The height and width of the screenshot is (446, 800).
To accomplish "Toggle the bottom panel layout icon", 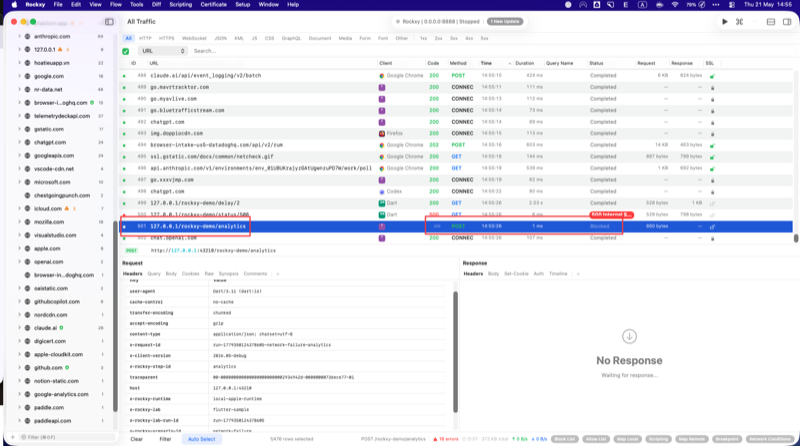I will 771,21.
